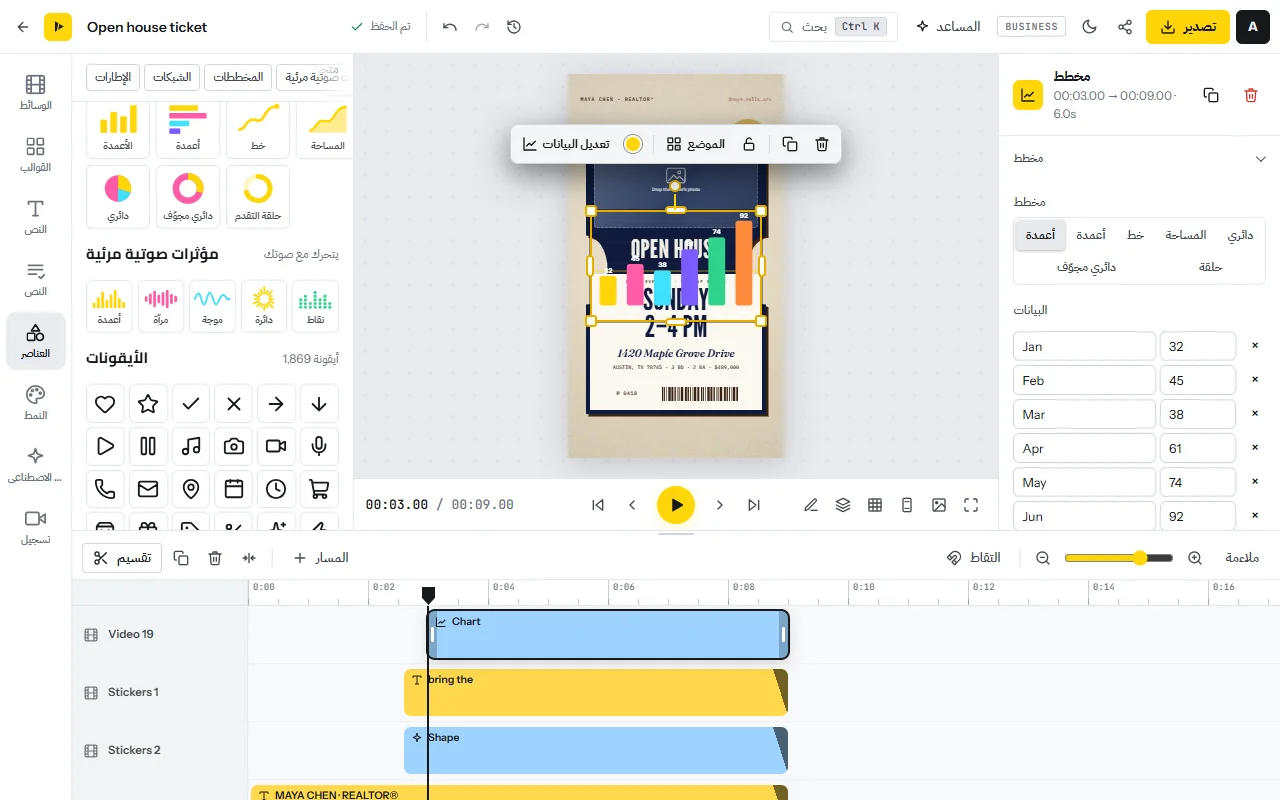Screen dimensions: 1280x800
Task: Toggle the lock on the selected chart
Action: [x=749, y=144]
